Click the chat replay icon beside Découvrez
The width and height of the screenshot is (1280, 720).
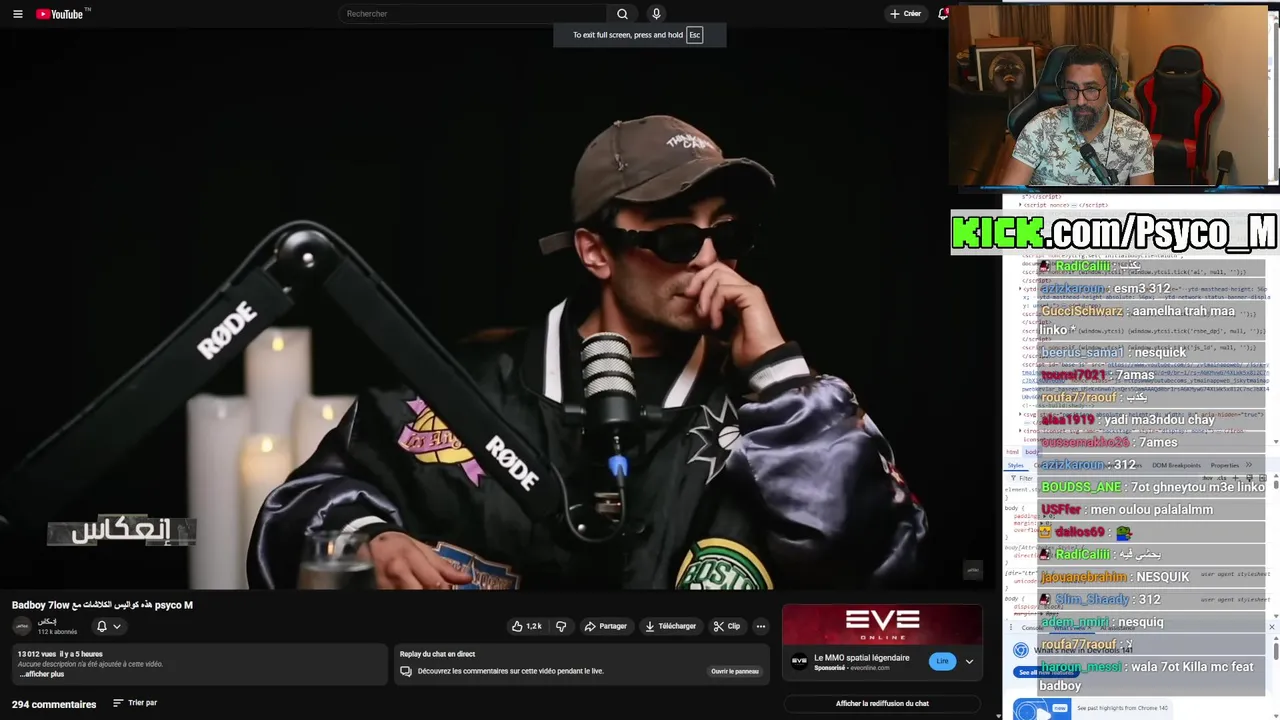(406, 671)
